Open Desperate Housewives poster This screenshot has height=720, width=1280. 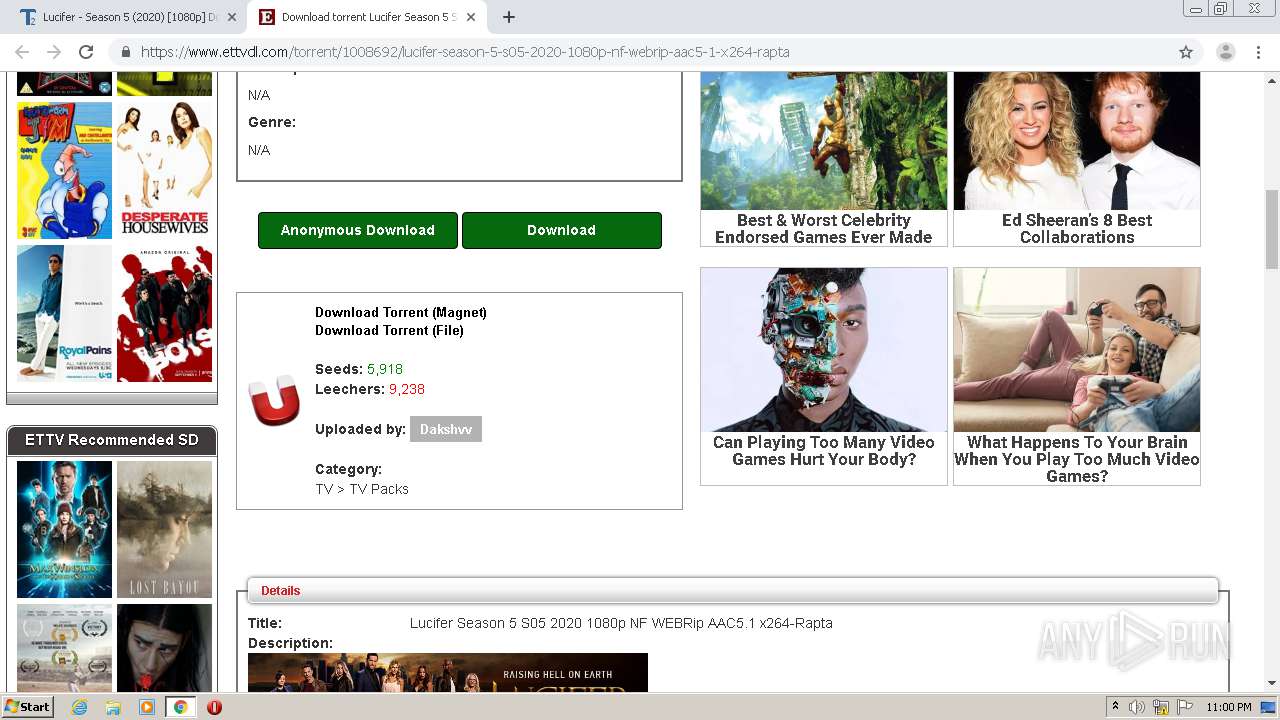point(164,170)
